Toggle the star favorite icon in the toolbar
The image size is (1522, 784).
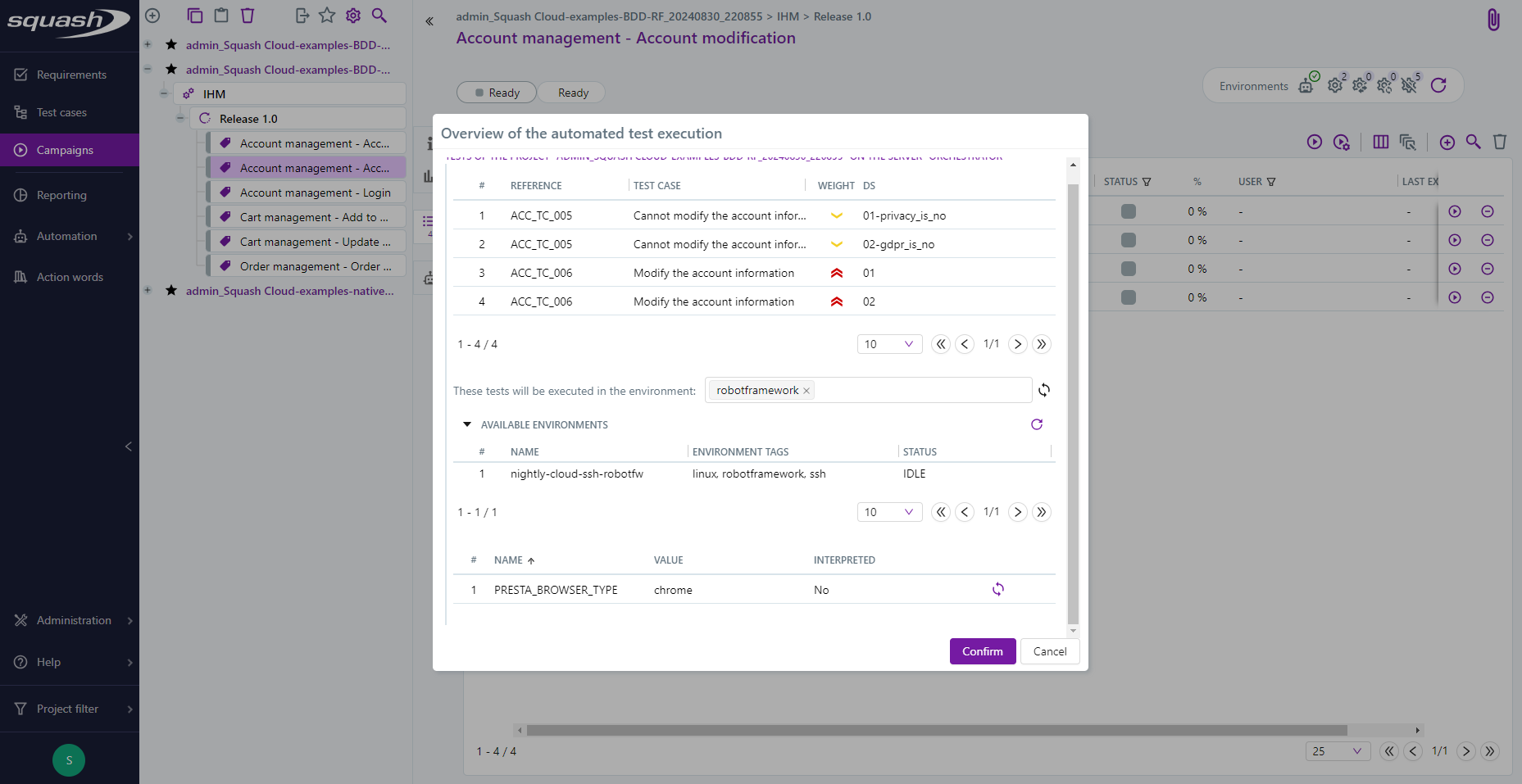327,15
